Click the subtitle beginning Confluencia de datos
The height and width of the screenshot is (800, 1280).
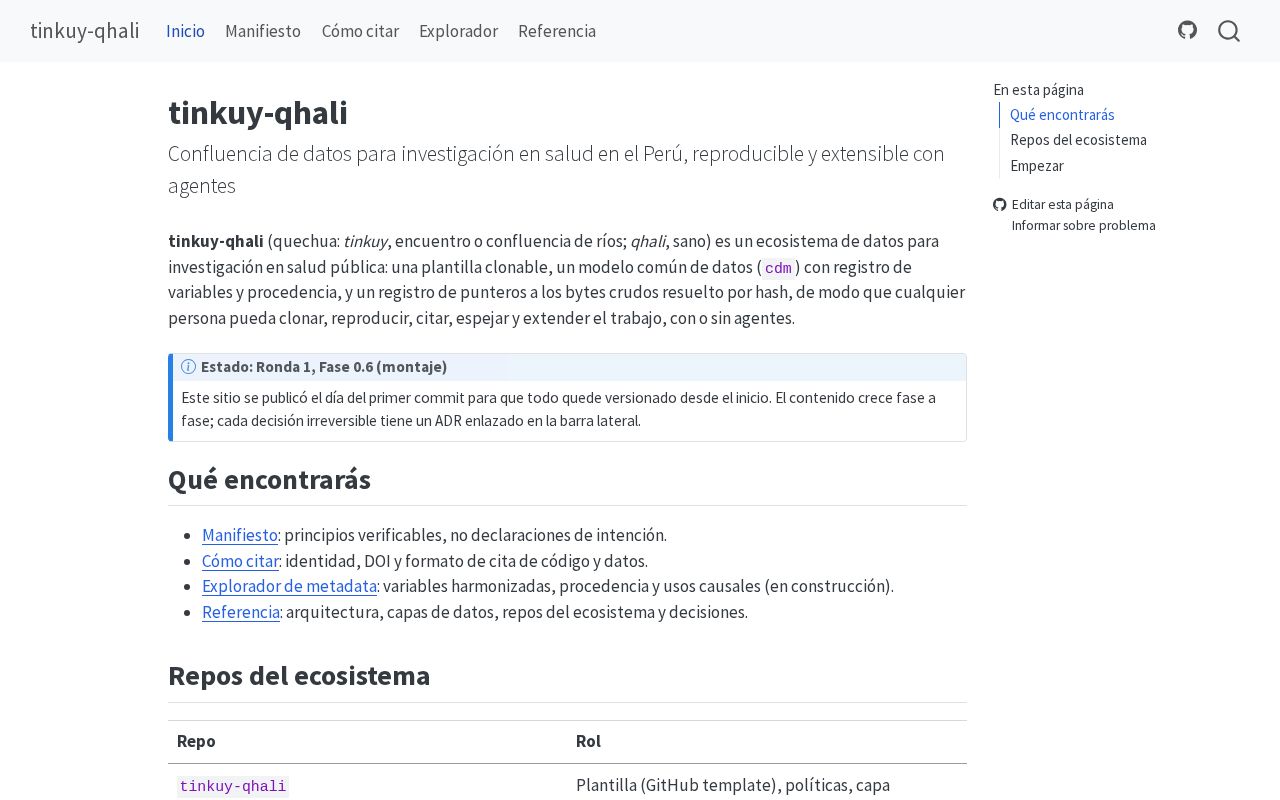(556, 170)
